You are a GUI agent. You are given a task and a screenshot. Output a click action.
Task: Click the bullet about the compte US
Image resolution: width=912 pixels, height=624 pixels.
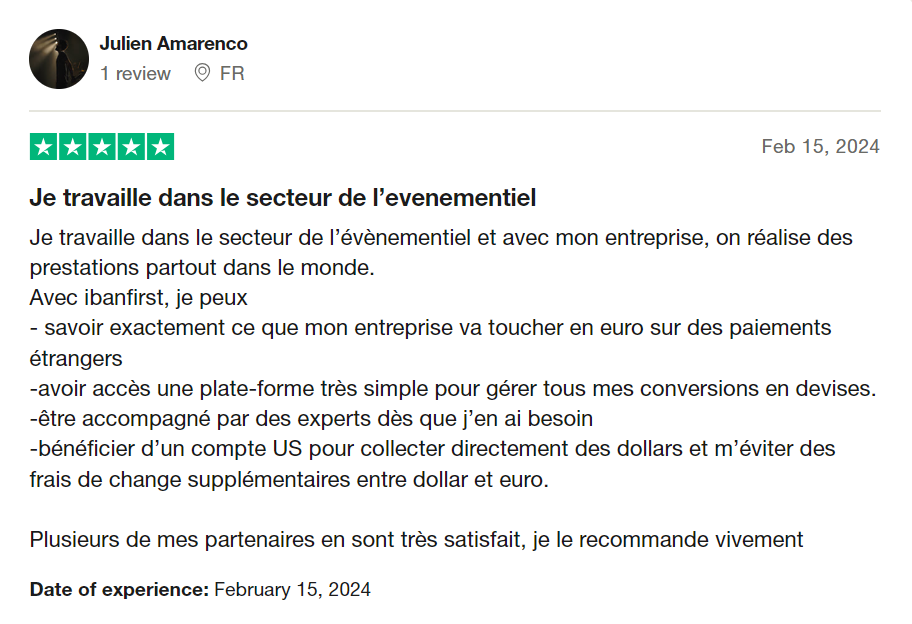pyautogui.click(x=432, y=447)
